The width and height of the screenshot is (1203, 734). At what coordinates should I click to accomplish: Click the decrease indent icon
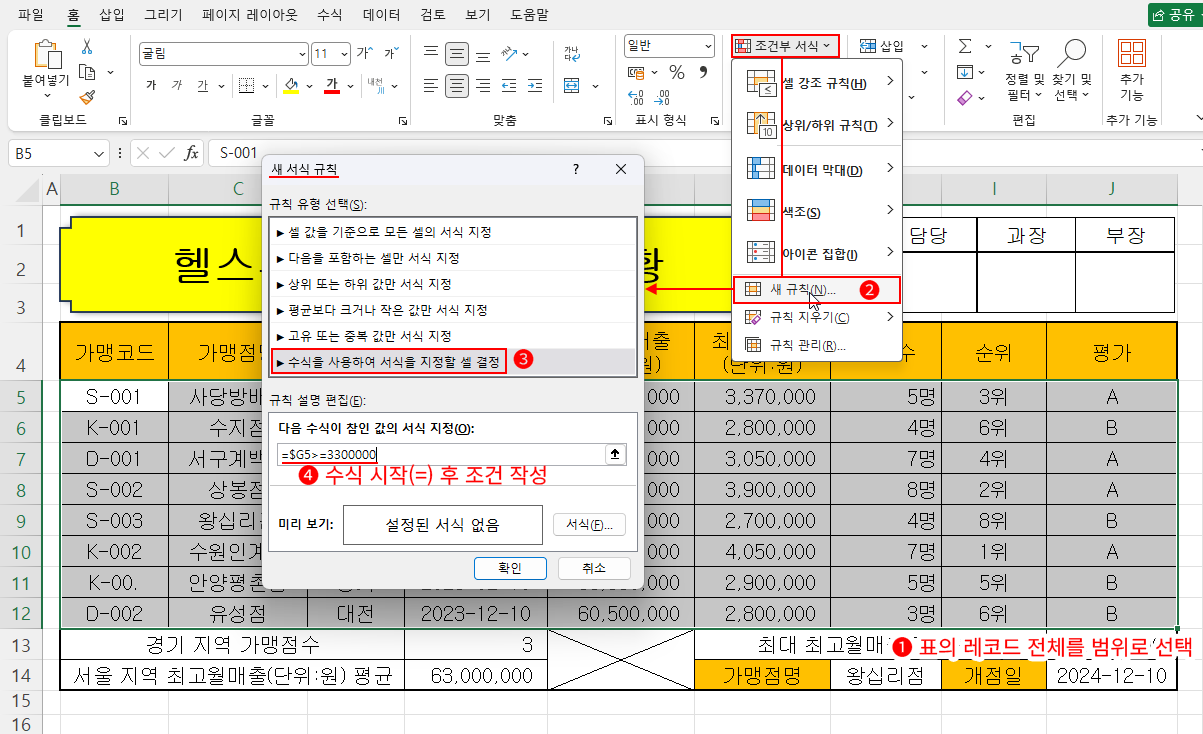point(511,86)
